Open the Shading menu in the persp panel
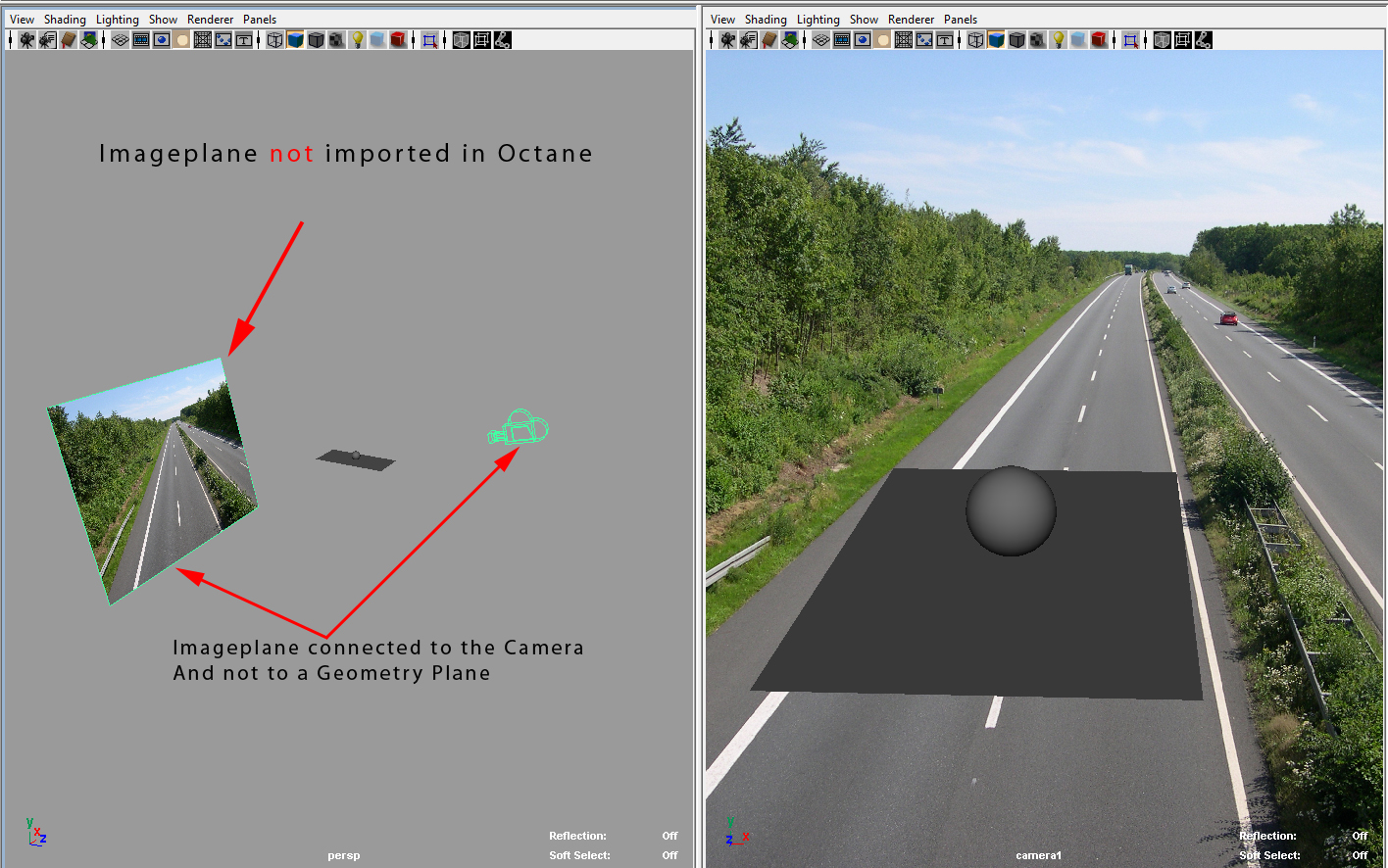Viewport: 1388px width, 868px height. click(x=65, y=20)
